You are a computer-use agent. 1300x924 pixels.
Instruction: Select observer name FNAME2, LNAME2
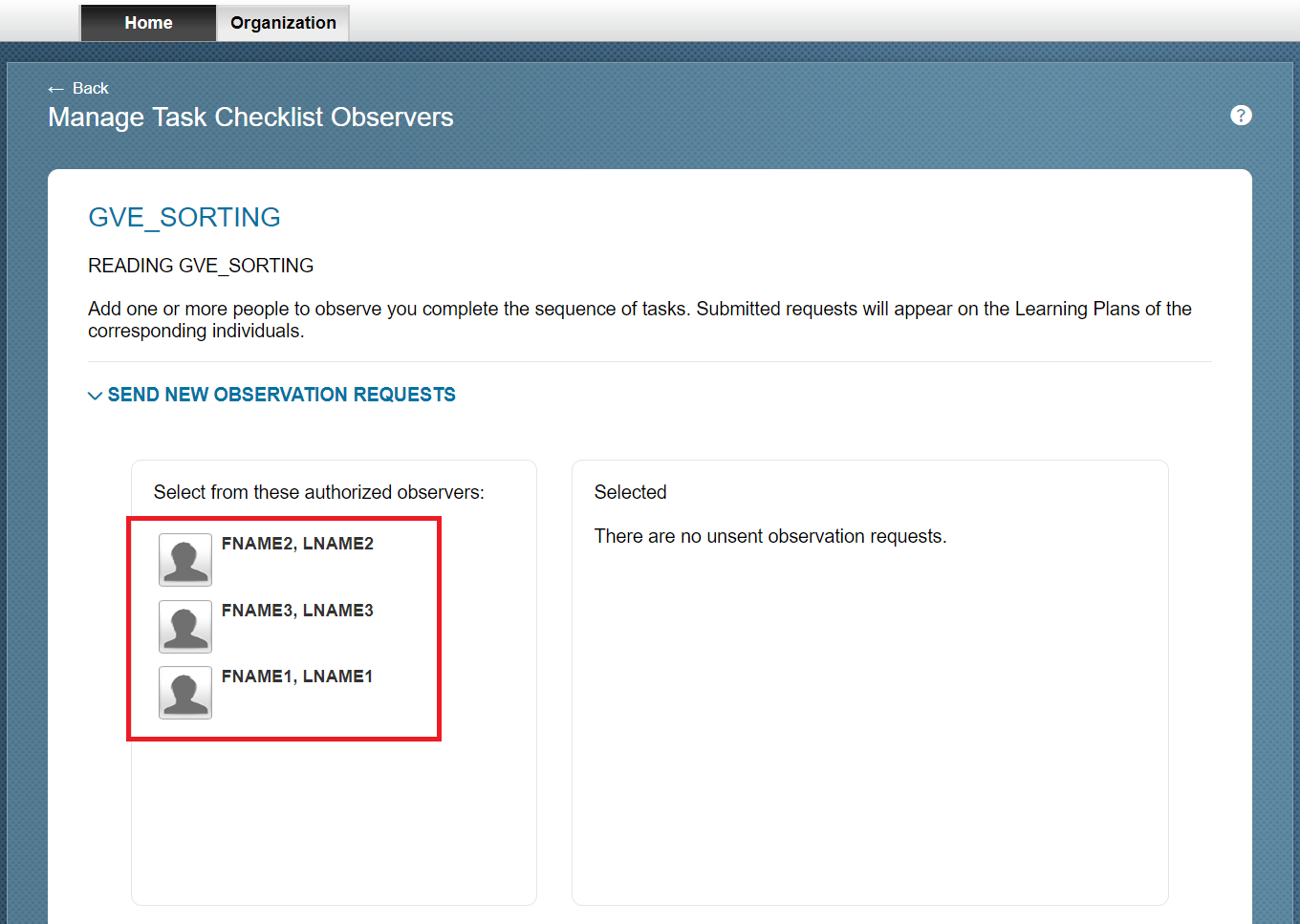297,544
